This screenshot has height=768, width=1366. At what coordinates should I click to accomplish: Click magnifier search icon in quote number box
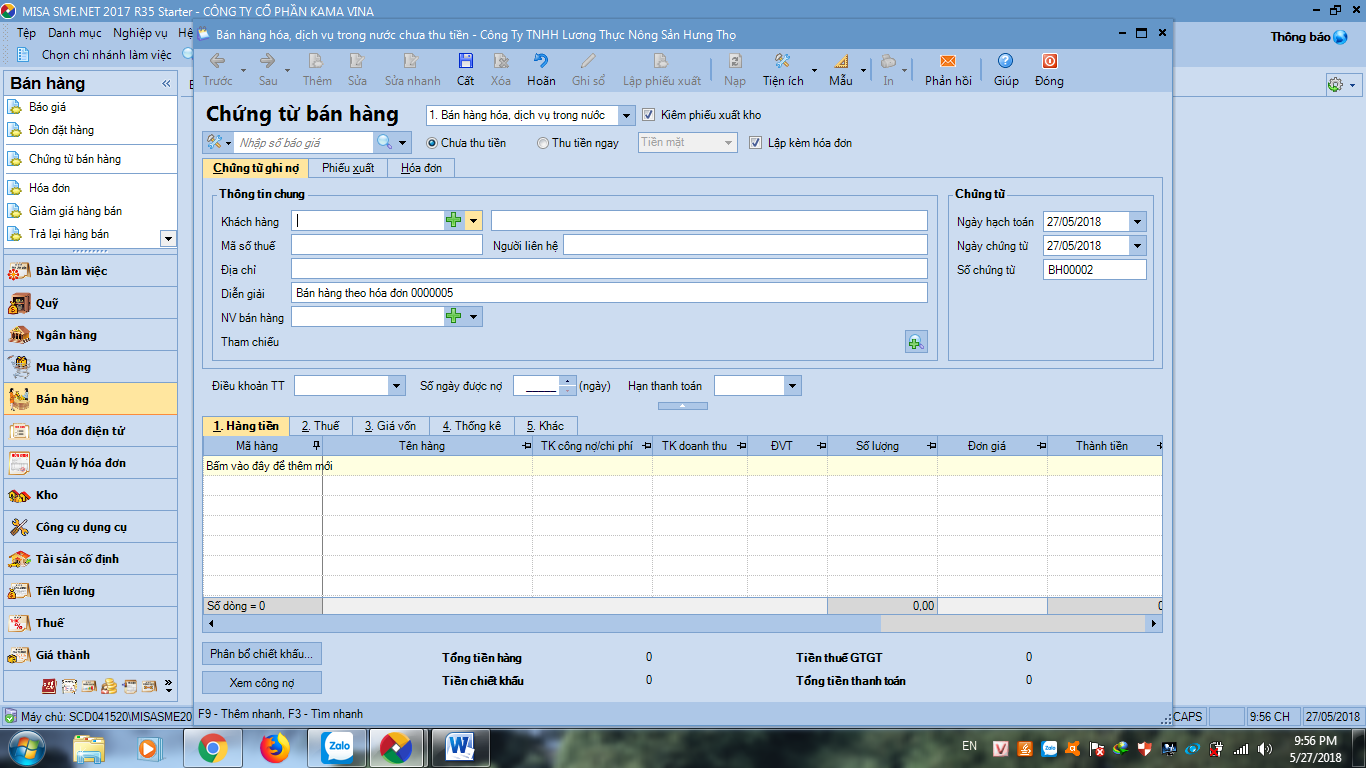384,143
